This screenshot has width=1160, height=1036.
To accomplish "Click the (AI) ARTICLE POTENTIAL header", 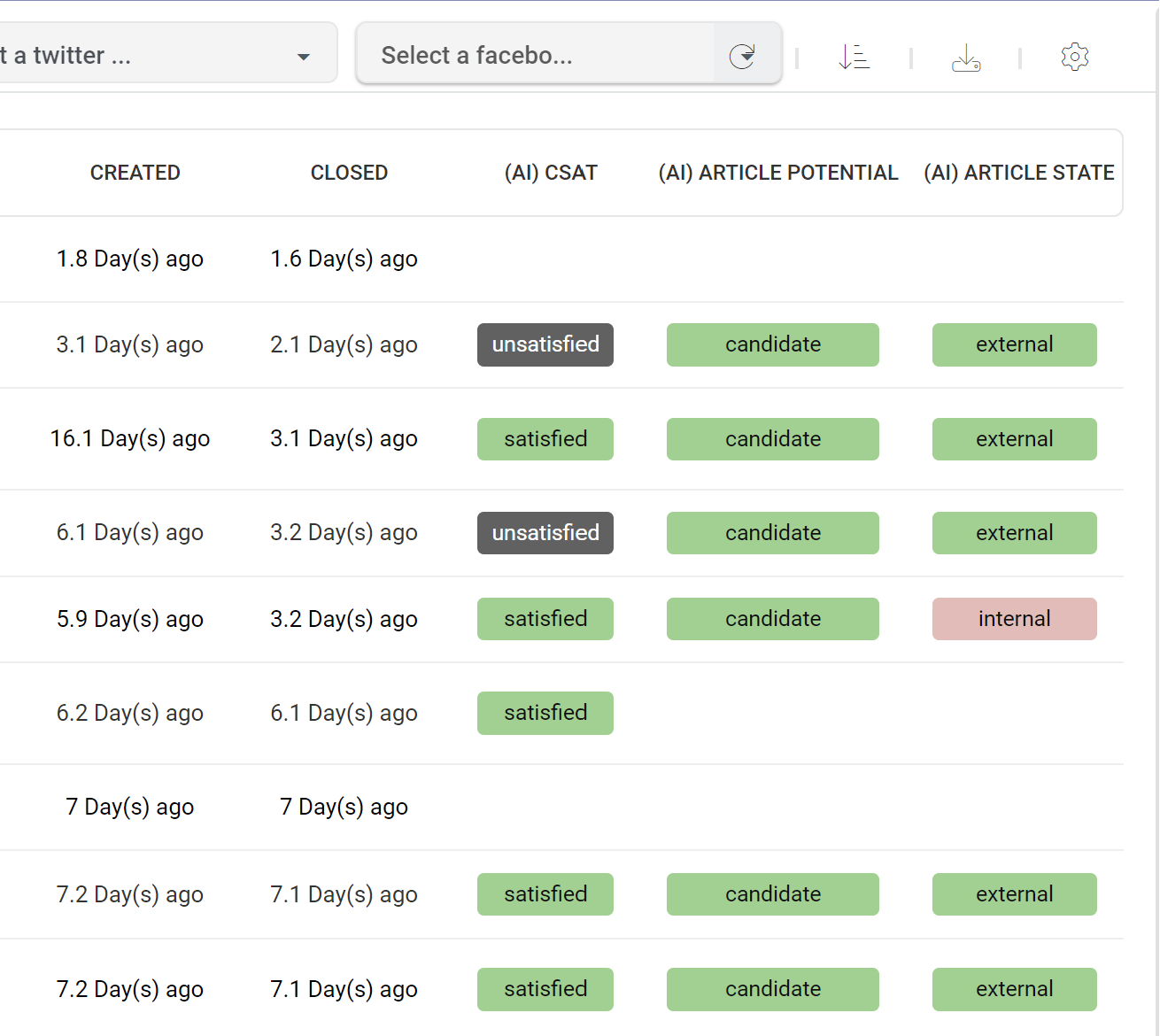I will 777,173.
